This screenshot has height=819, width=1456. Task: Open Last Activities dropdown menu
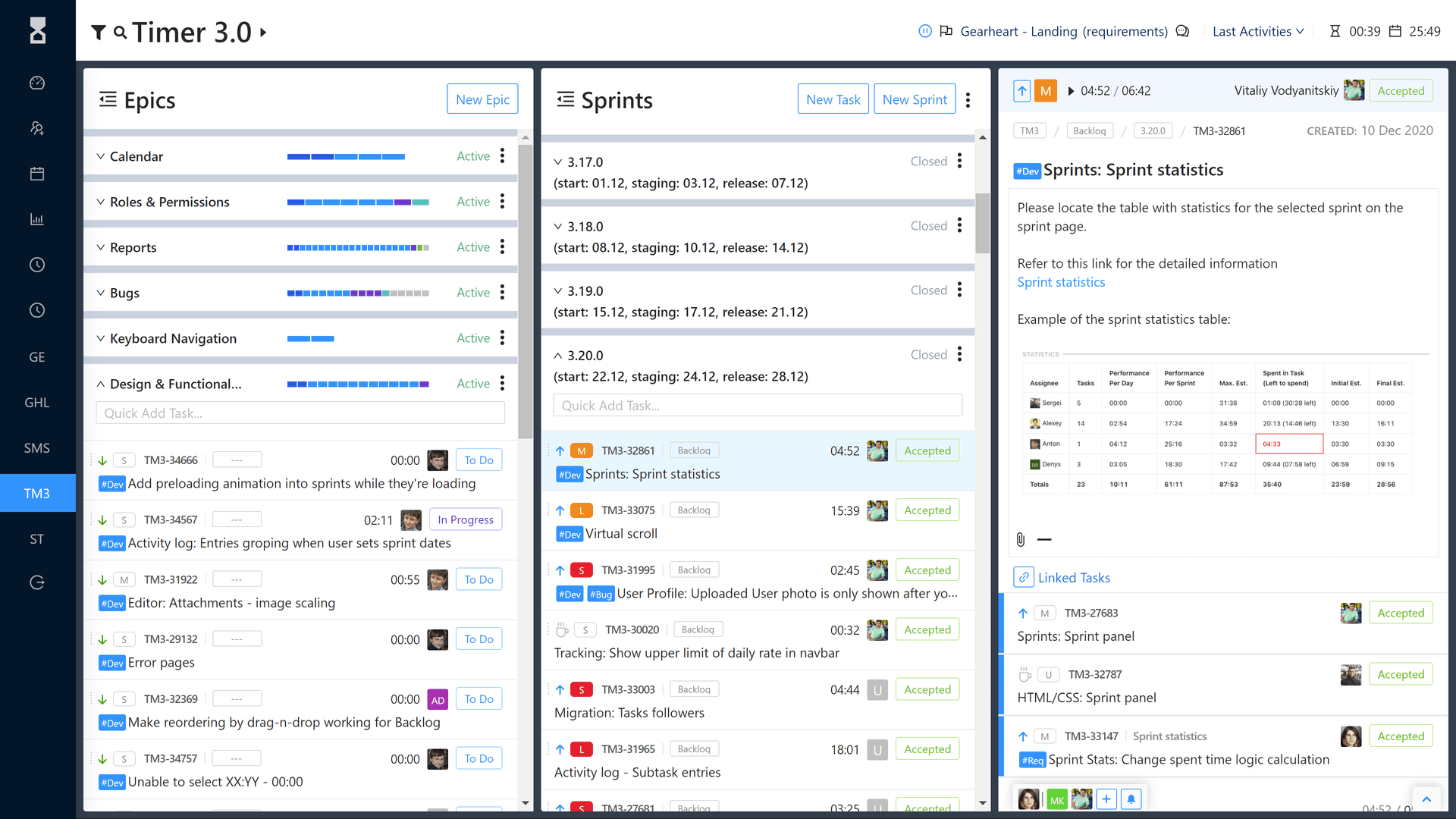pos(1257,31)
